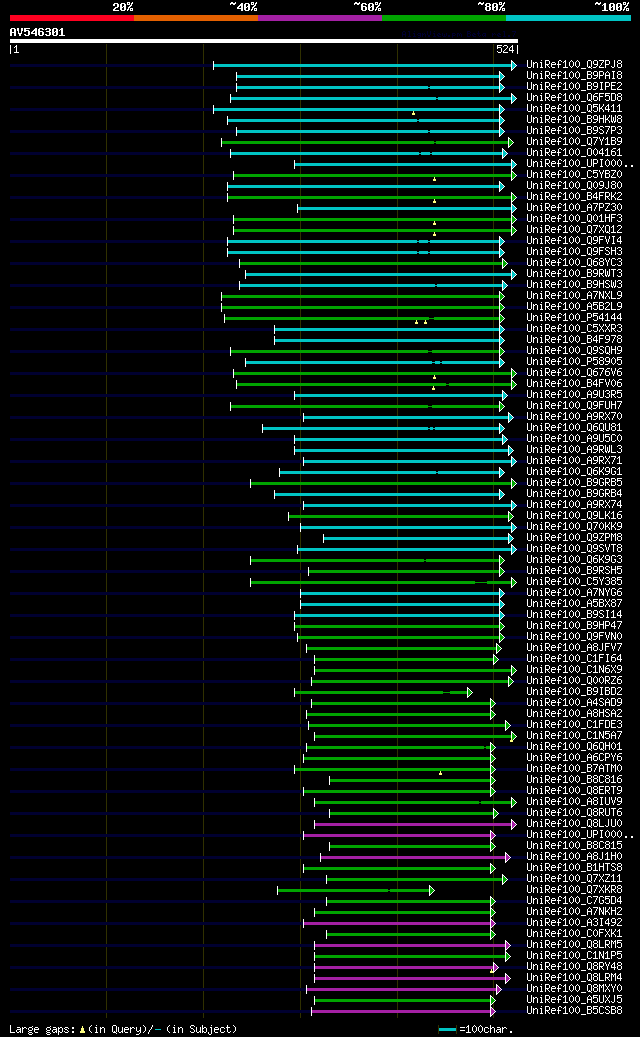Click the purple alignment bar of UniRef100_Q8LJU0

pos(415,824)
